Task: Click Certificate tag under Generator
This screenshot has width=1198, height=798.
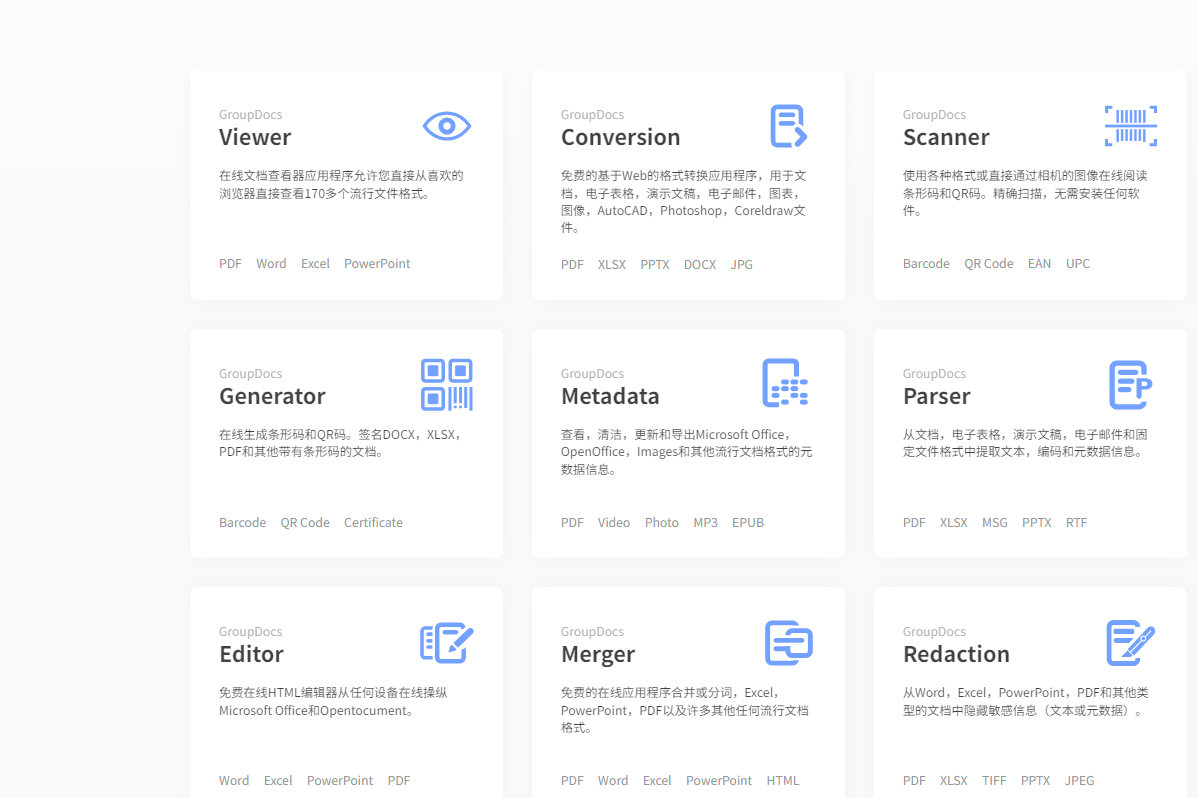Action: point(373,523)
